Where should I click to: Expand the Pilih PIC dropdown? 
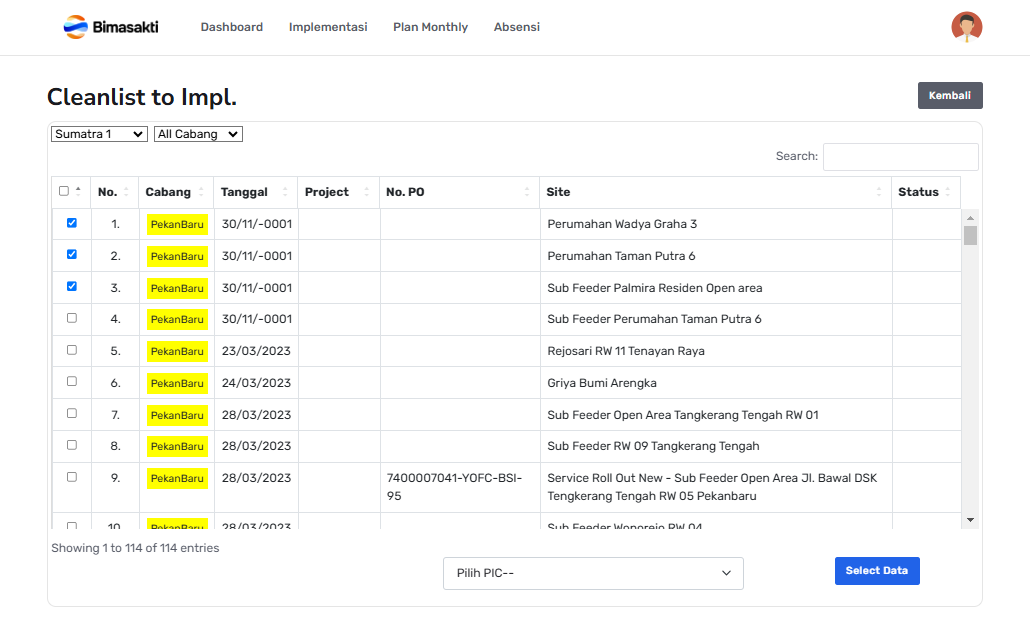[593, 573]
